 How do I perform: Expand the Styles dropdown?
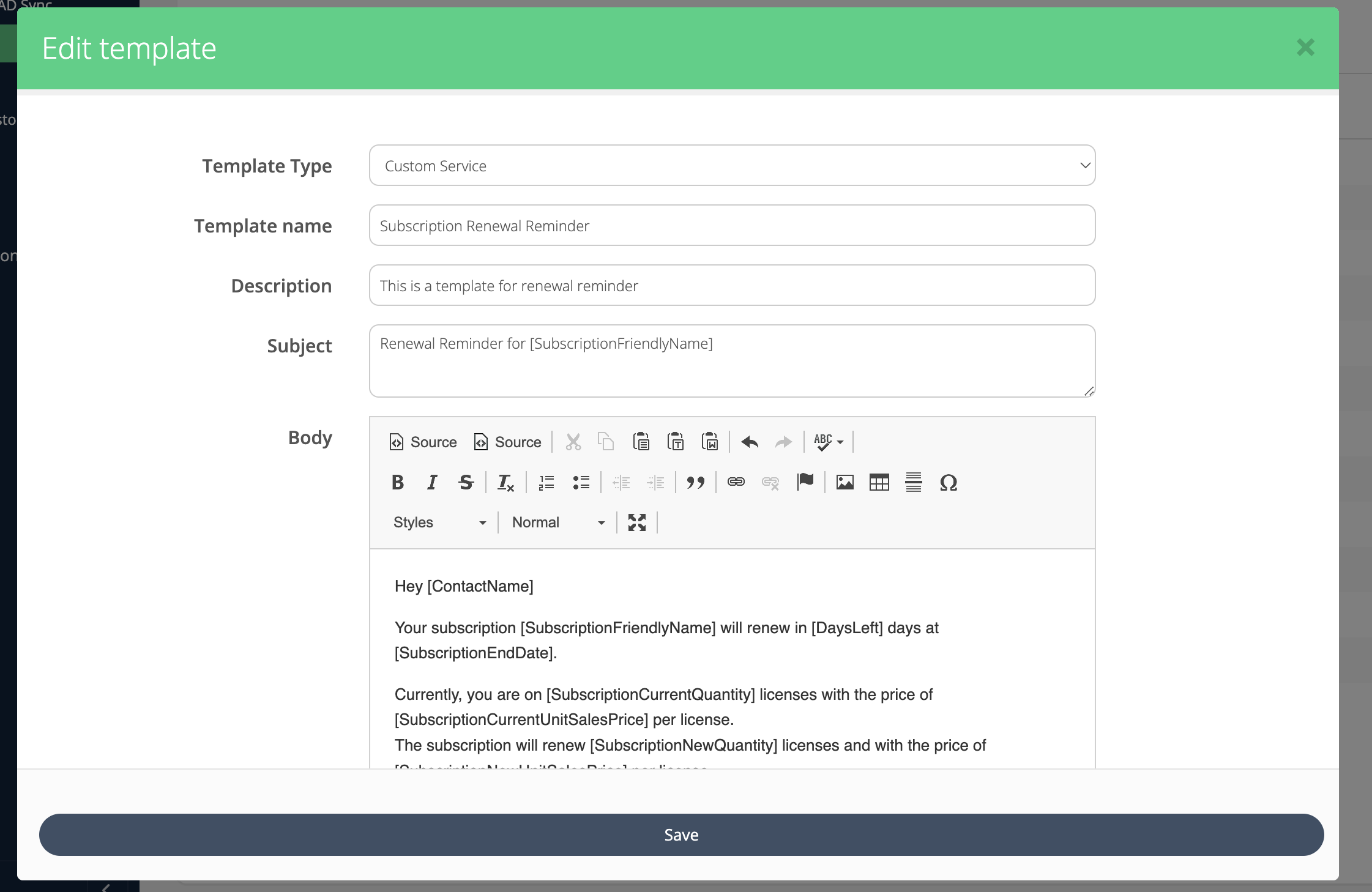click(x=439, y=522)
